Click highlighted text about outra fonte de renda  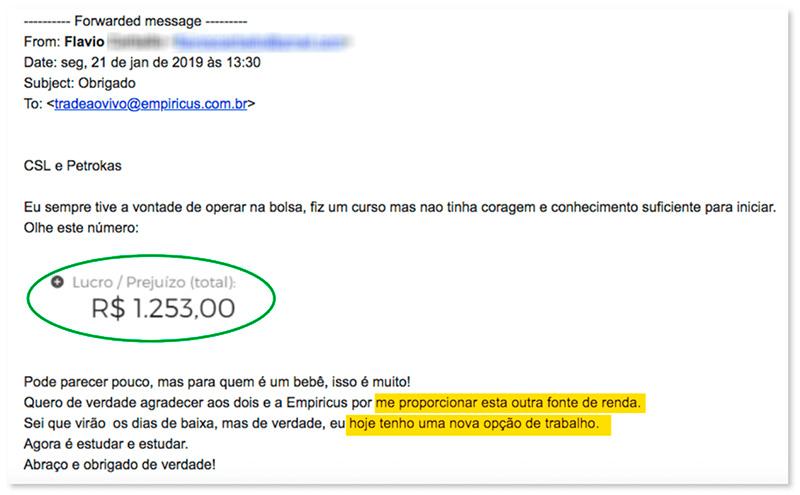coord(508,403)
